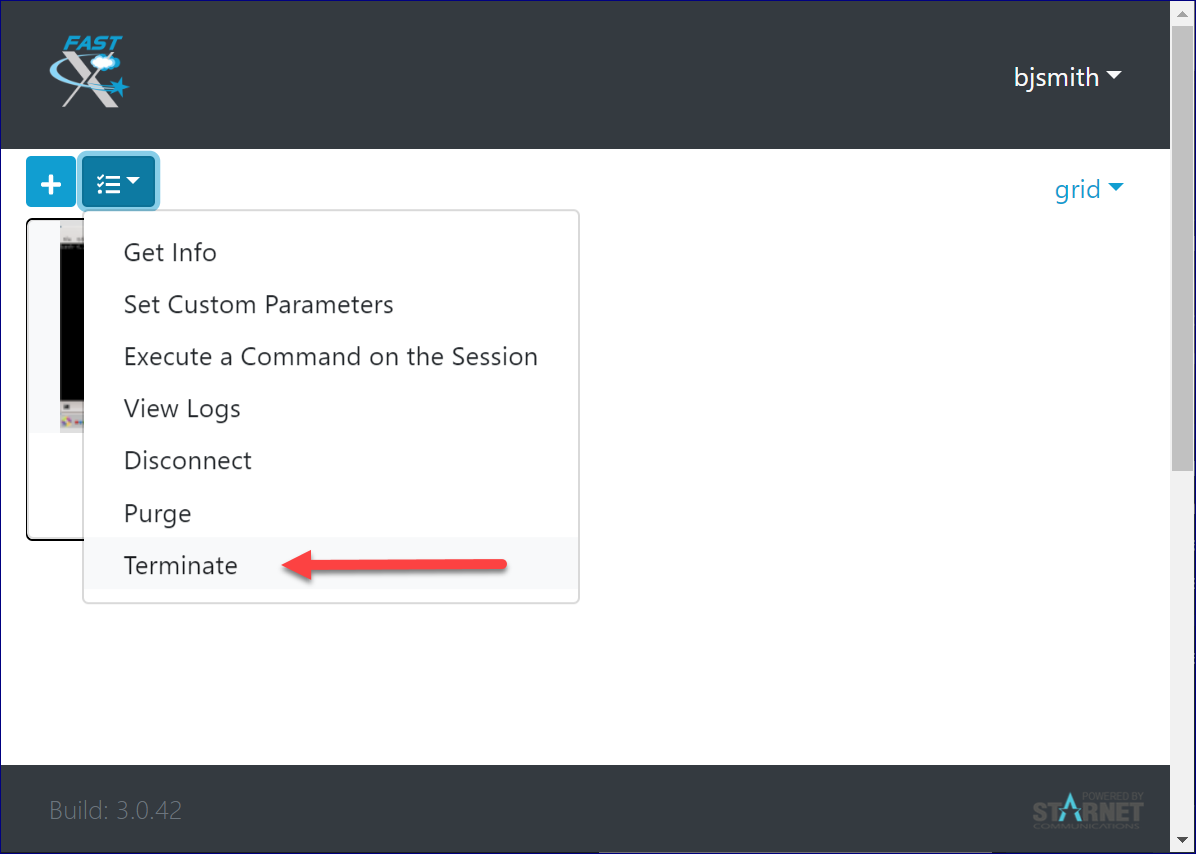Select Get Info from the menu
The height and width of the screenshot is (854, 1196).
(170, 253)
